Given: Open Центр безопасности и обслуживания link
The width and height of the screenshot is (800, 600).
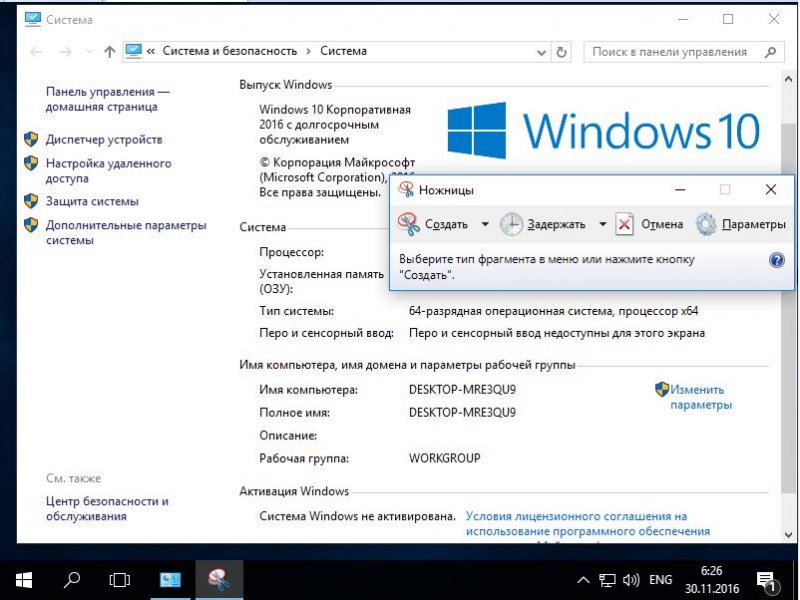Looking at the screenshot, I should click(107, 508).
